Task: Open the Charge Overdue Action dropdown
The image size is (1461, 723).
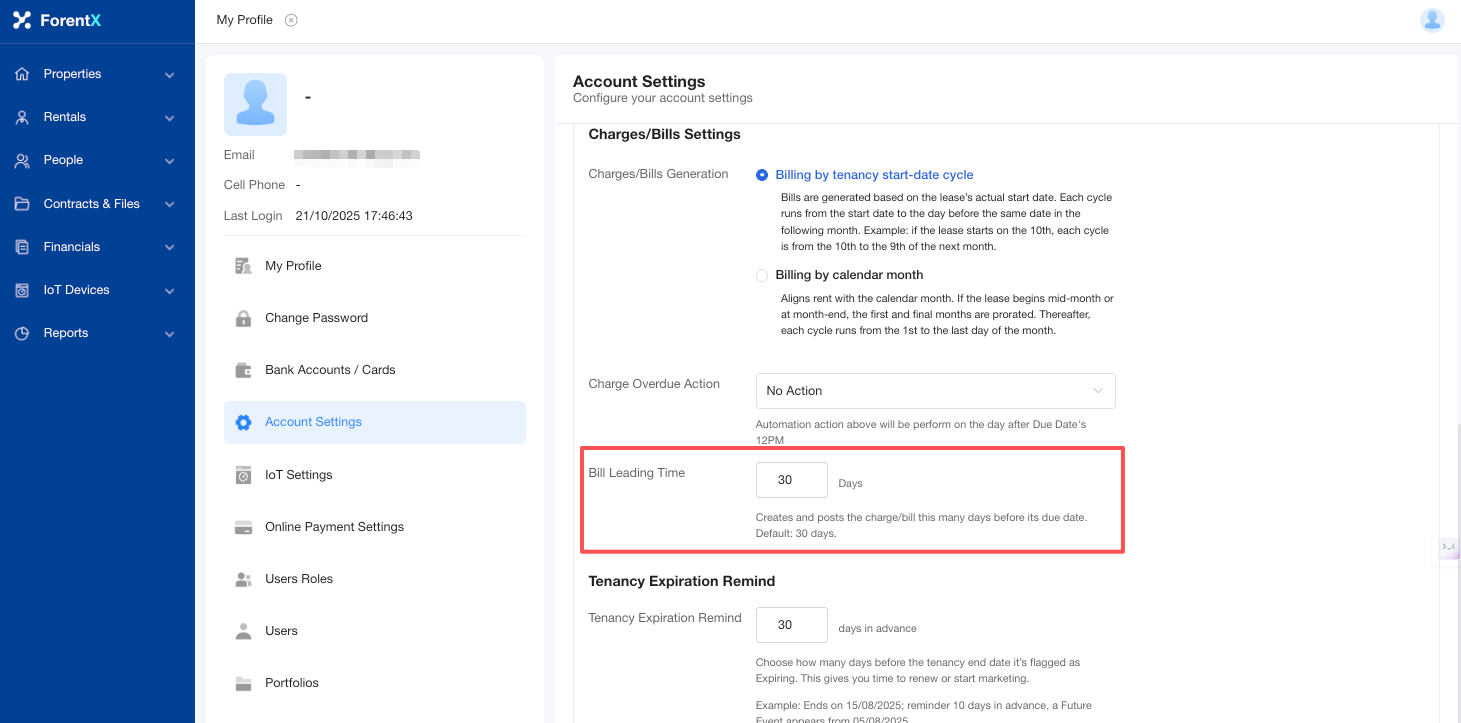Action: pos(935,391)
